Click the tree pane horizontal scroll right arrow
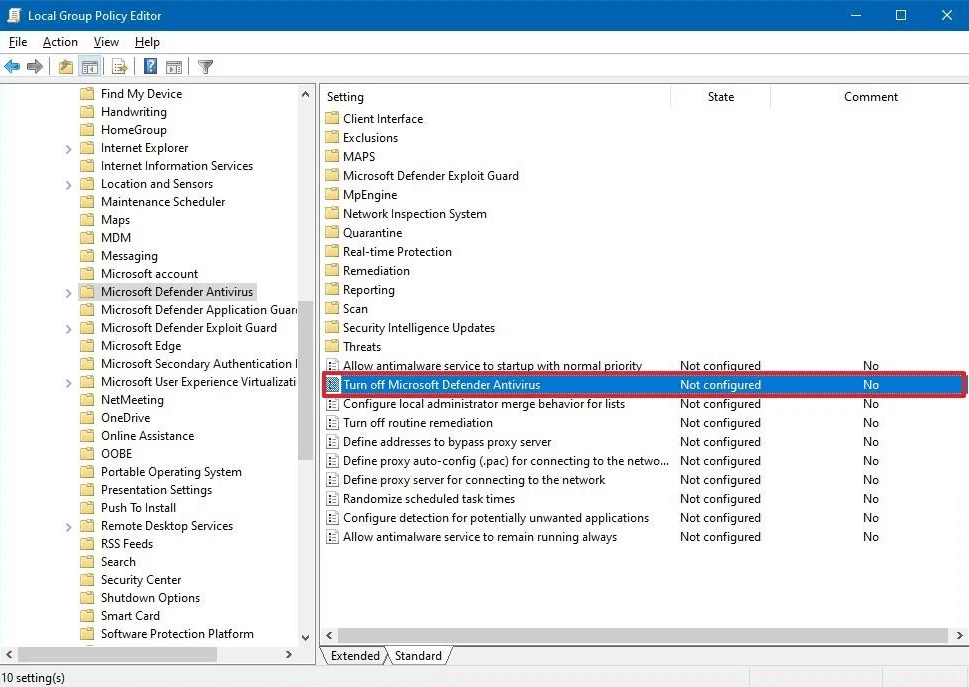Viewport: 969px width, 687px height. click(x=289, y=654)
